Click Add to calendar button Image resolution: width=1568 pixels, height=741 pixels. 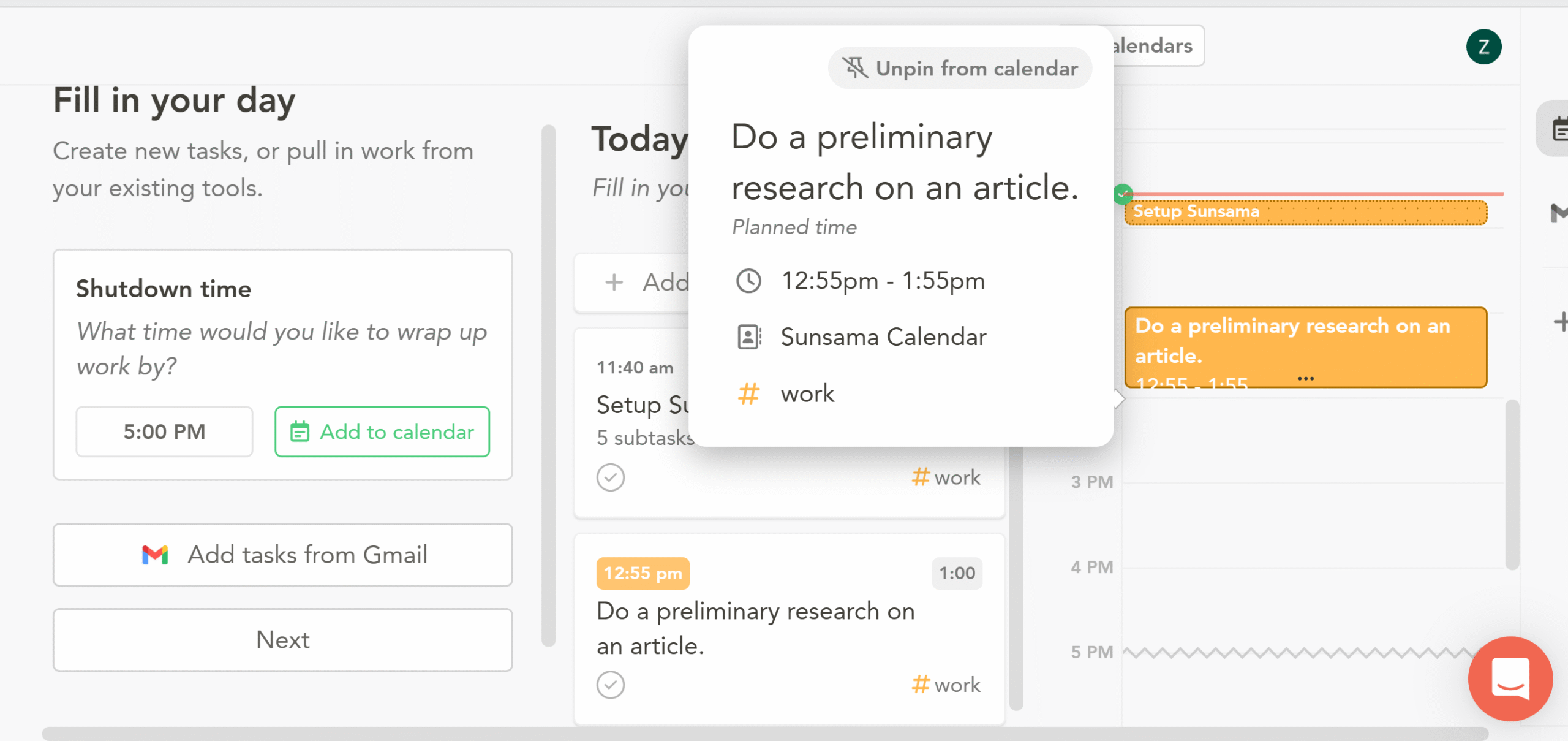click(382, 431)
